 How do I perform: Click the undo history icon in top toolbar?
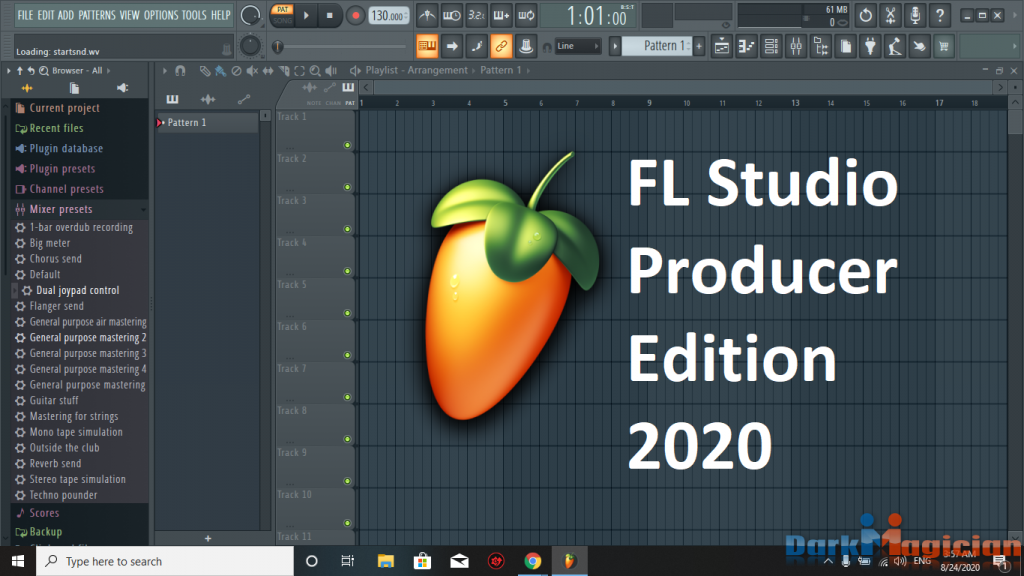[866, 15]
